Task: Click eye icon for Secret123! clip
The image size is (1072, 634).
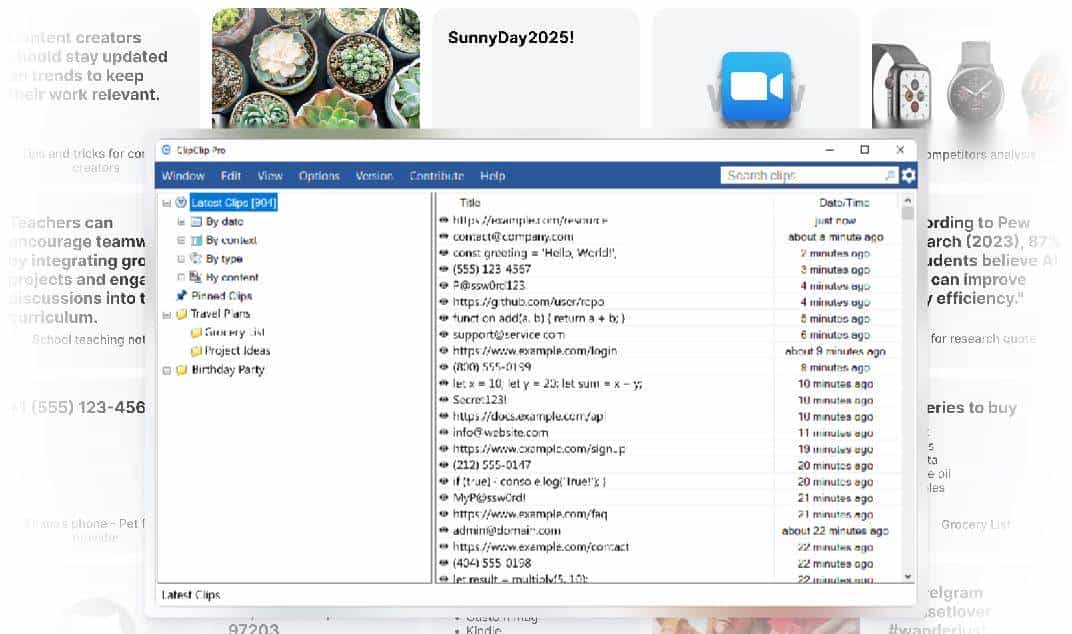Action: tap(444, 399)
